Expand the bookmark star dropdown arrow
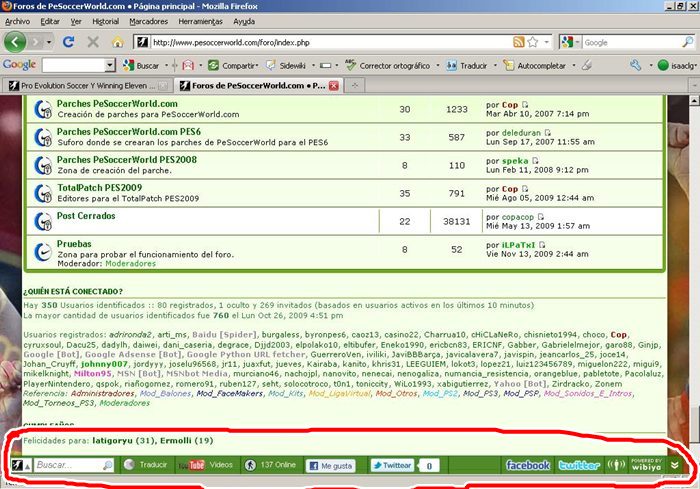The height and width of the screenshot is (489, 700). pos(546,42)
